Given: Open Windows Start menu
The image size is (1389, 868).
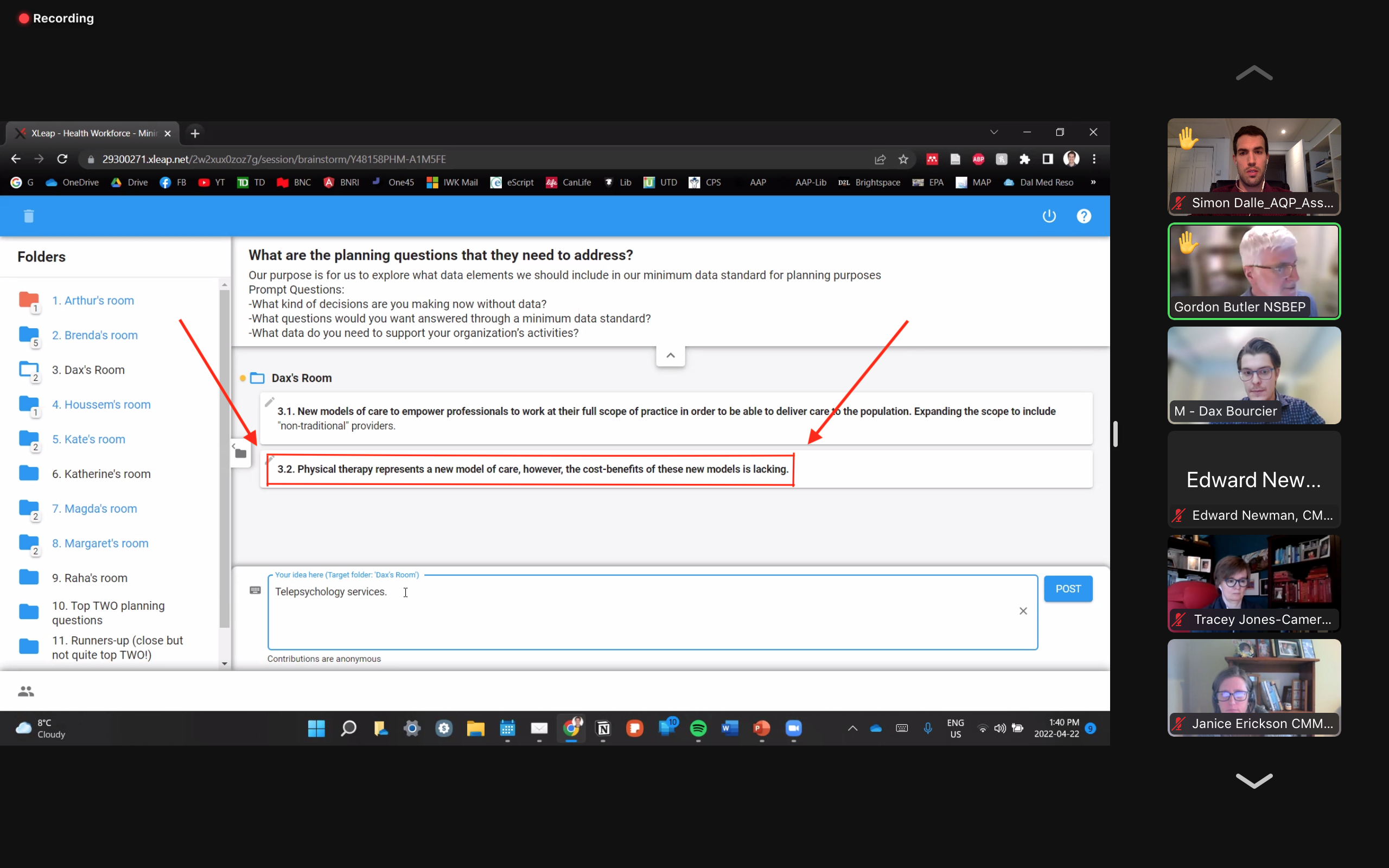Looking at the screenshot, I should pyautogui.click(x=316, y=729).
